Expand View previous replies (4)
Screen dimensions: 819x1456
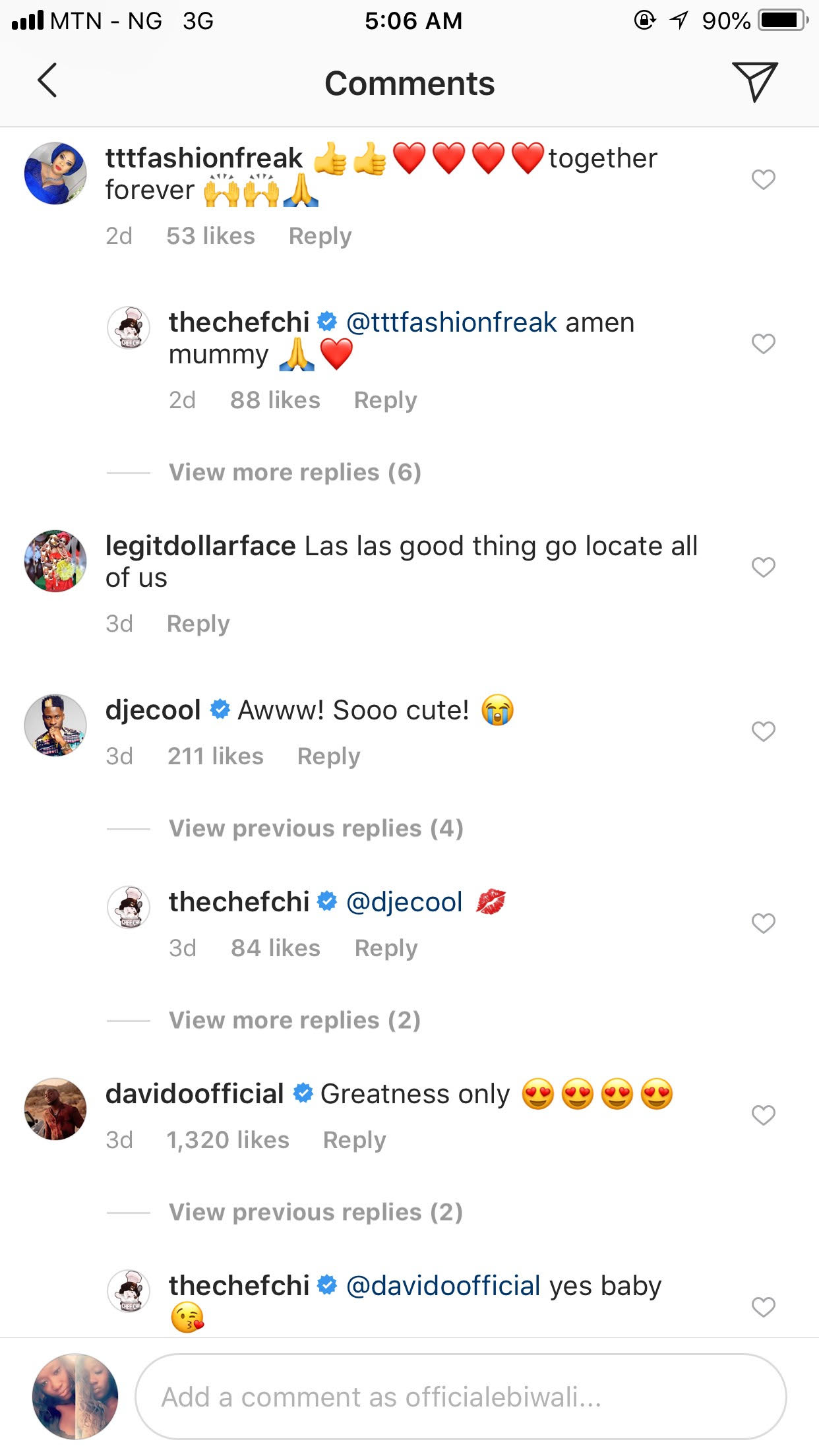pos(316,828)
